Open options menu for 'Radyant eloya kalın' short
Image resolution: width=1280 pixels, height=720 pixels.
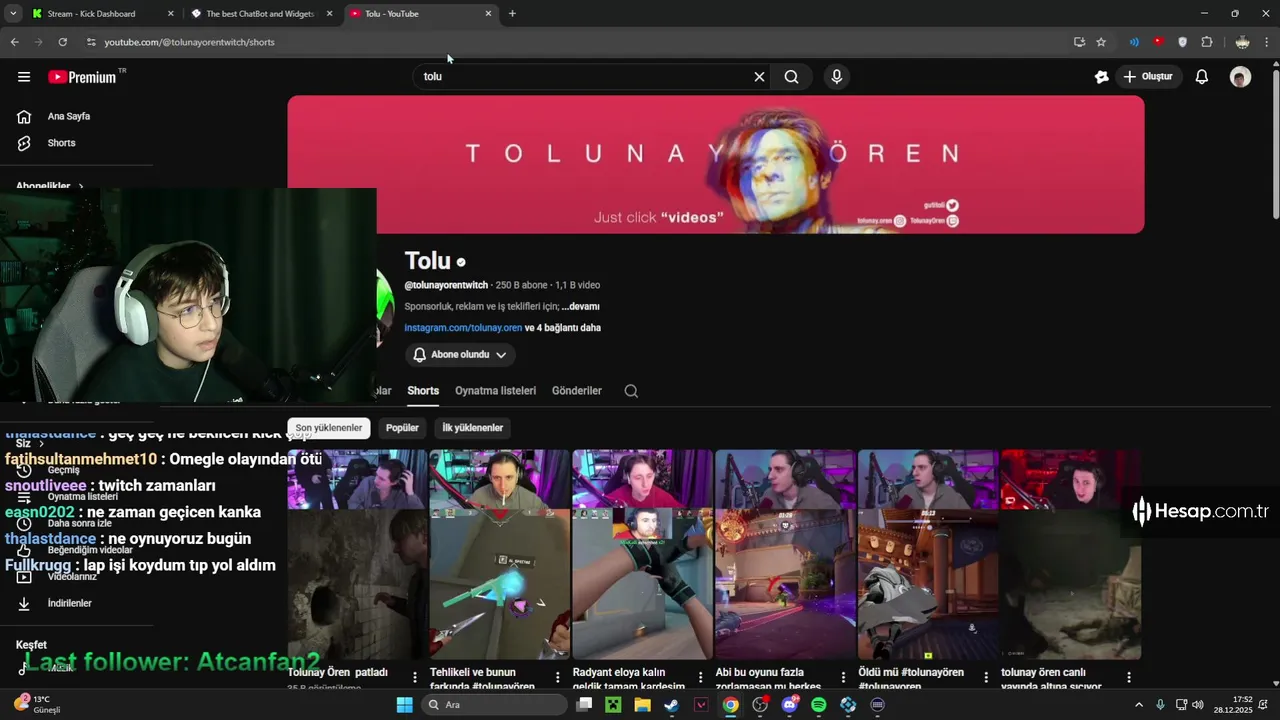(x=700, y=677)
